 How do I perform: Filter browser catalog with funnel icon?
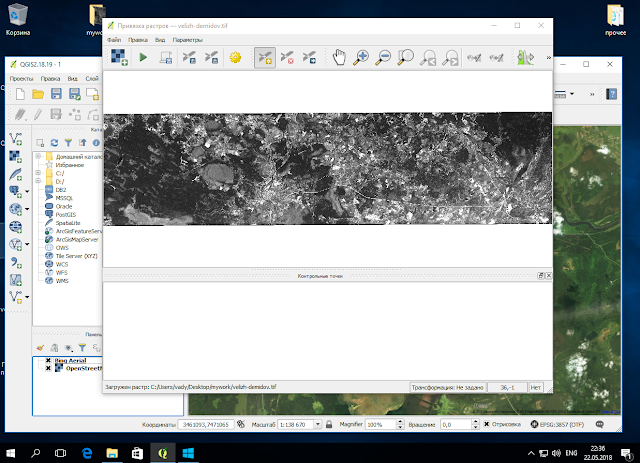(68, 142)
